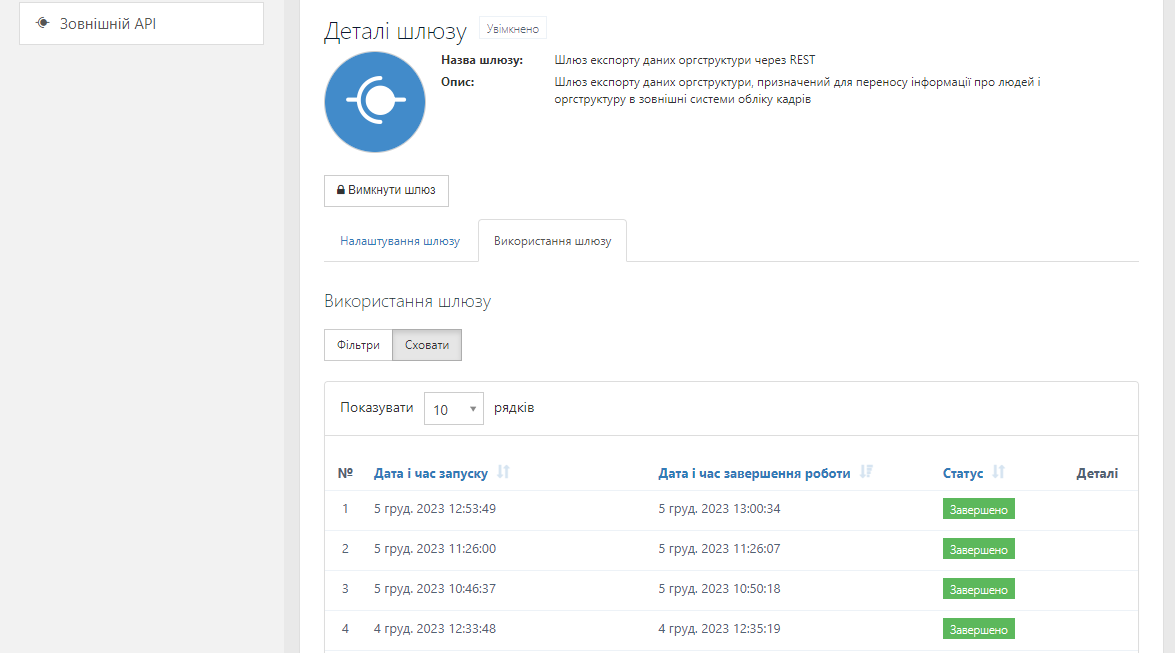1175x653 pixels.
Task: Click the рядків label
Action: click(x=514, y=408)
